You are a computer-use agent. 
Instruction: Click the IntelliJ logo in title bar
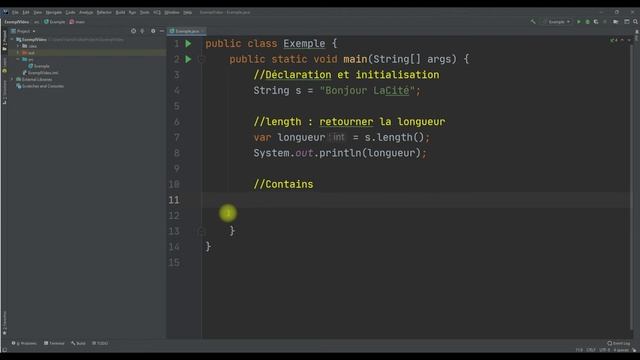pos(5,12)
